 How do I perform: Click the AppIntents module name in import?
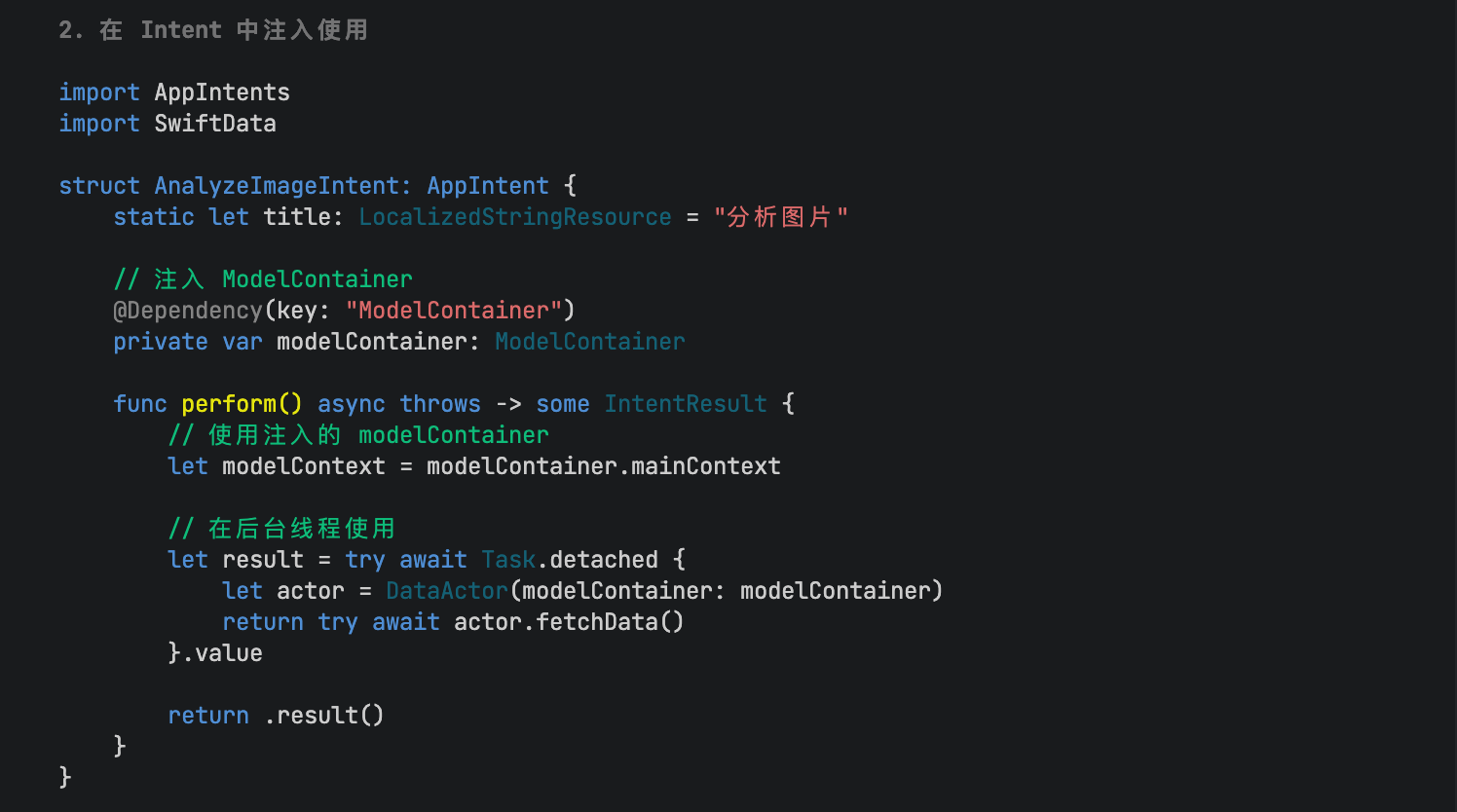click(222, 92)
